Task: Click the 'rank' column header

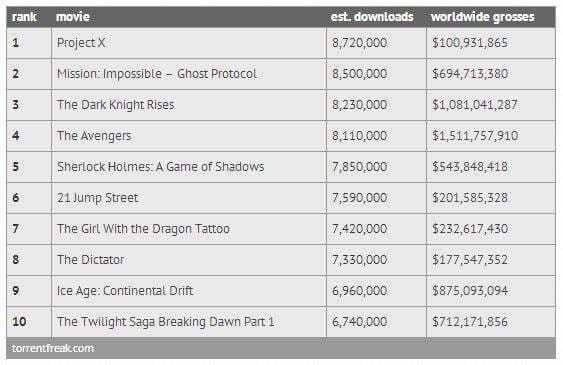Action: point(24,17)
